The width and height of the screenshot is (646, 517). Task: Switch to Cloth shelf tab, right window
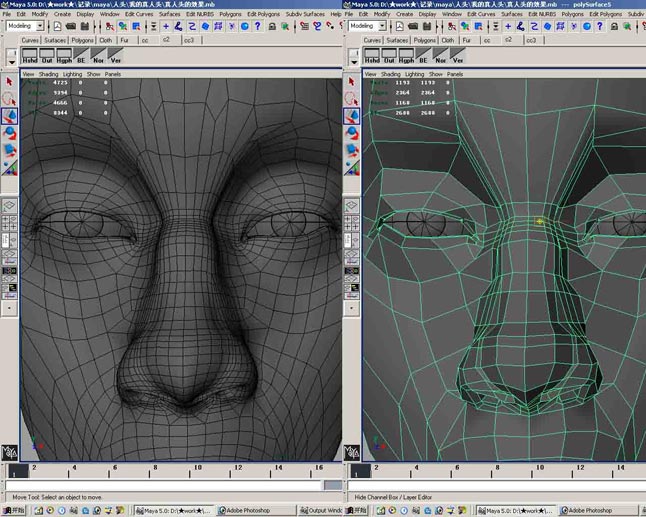[448, 40]
